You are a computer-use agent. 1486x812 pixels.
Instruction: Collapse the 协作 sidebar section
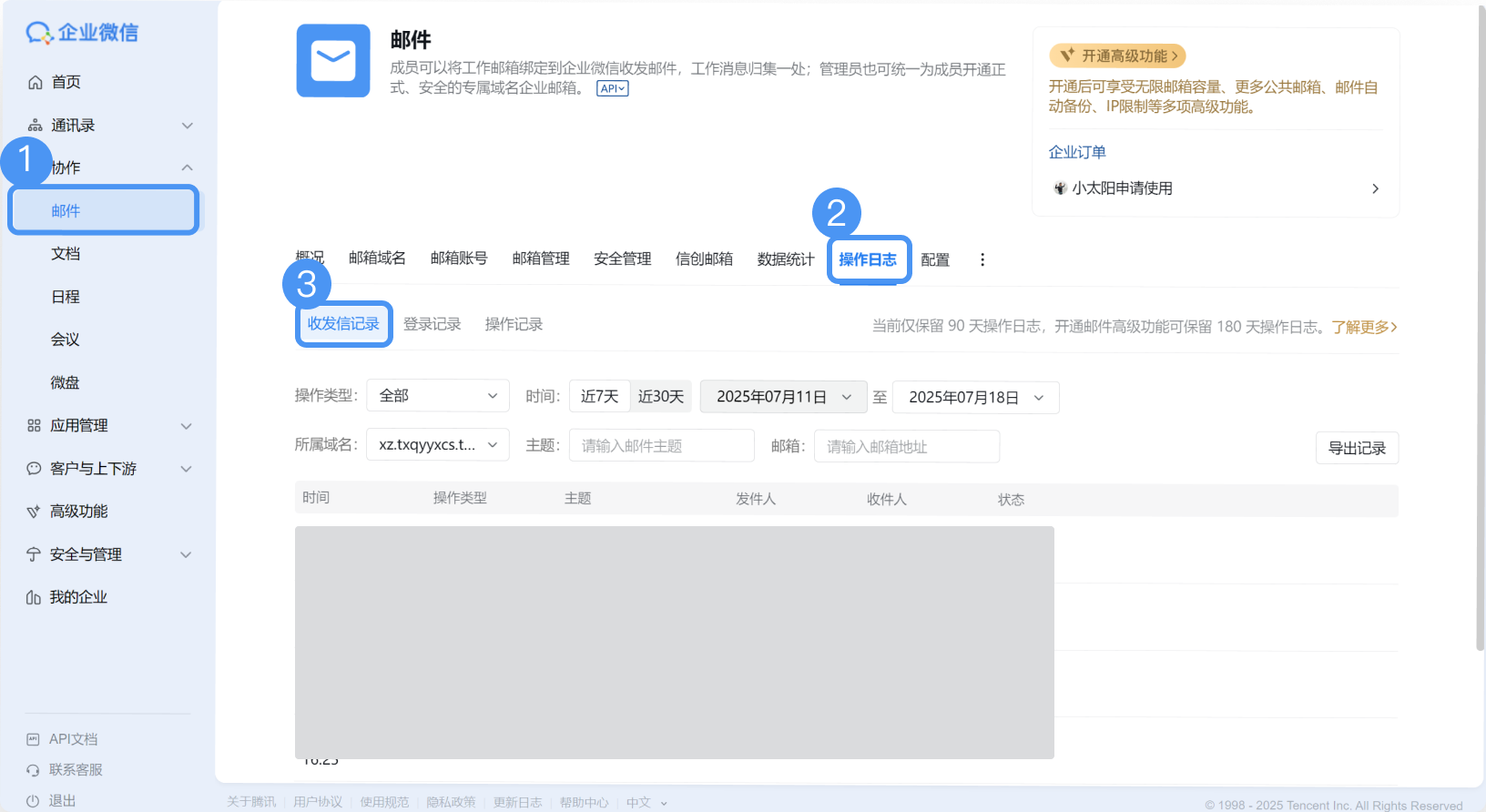coord(187,168)
